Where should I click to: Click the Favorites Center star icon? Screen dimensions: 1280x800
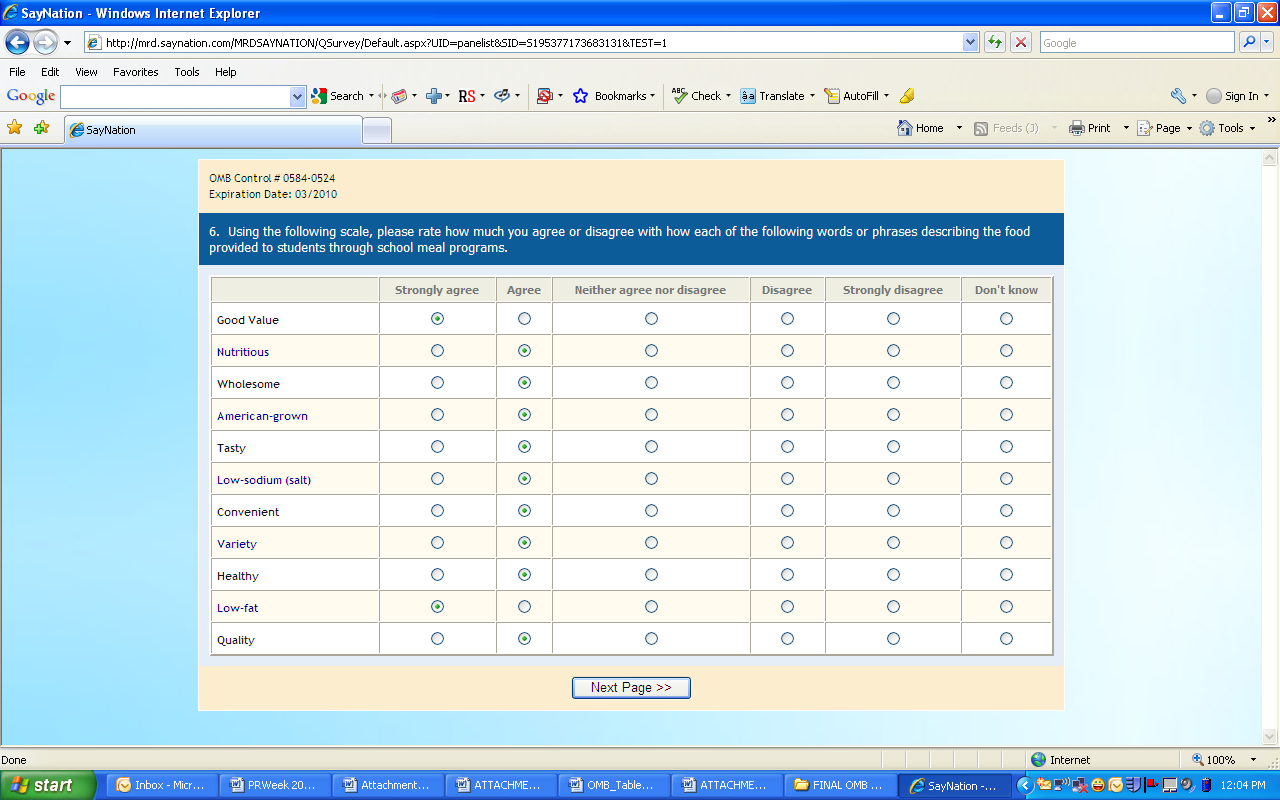(15, 128)
